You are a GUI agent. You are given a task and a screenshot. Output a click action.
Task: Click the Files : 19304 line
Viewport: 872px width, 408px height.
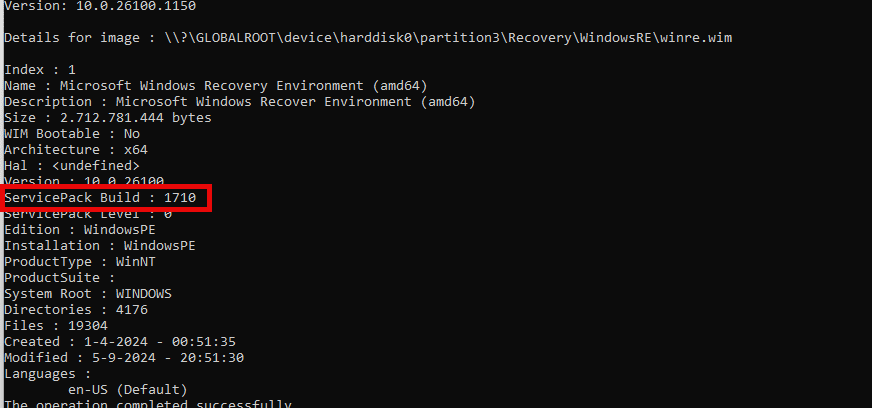click(x=56, y=325)
